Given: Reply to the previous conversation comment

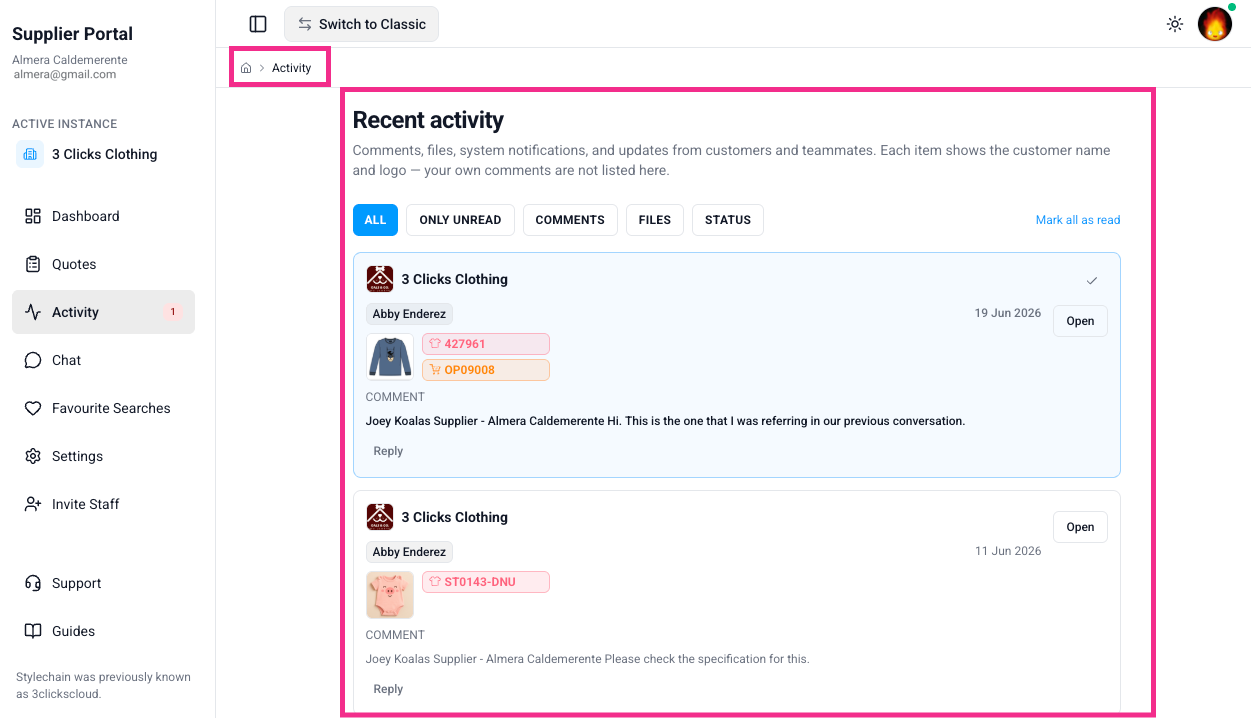Looking at the screenshot, I should pyautogui.click(x=388, y=451).
